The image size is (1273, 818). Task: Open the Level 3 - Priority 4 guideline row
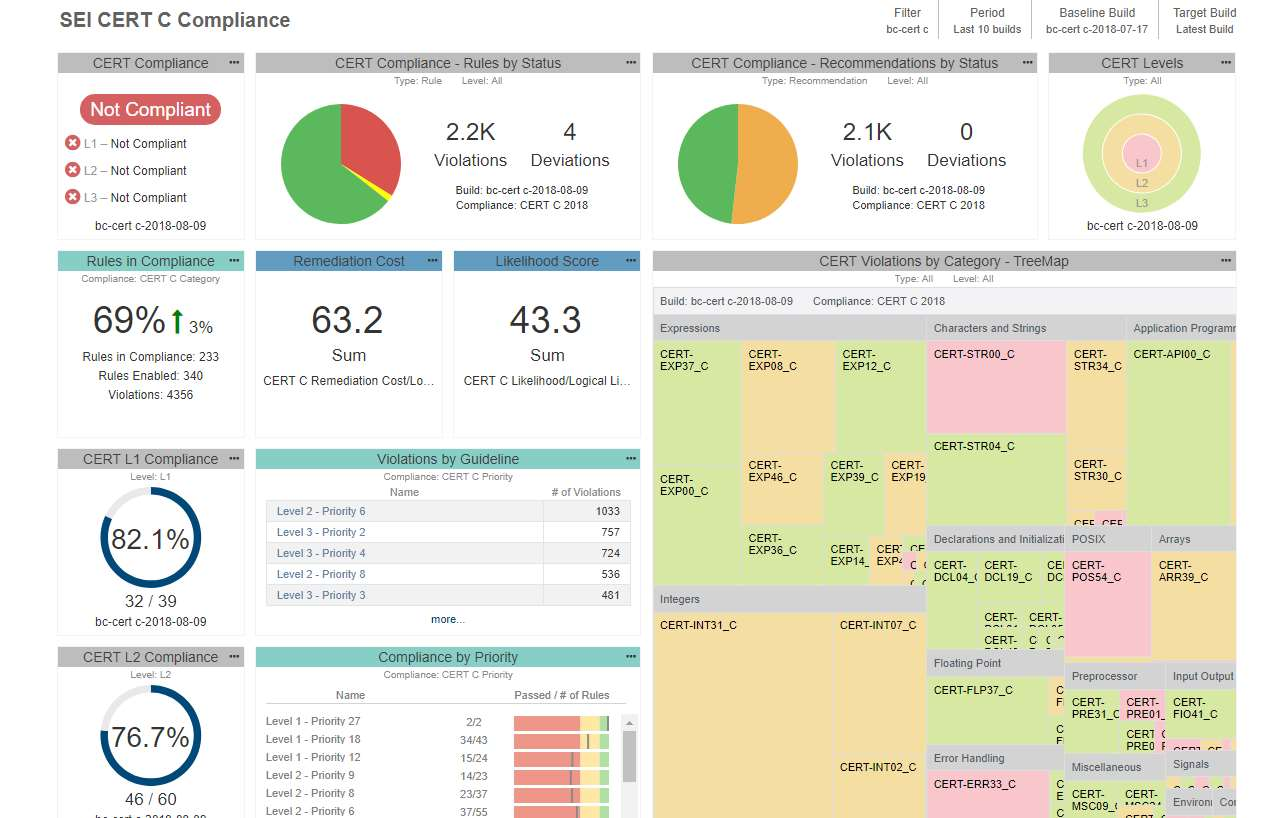pos(448,553)
